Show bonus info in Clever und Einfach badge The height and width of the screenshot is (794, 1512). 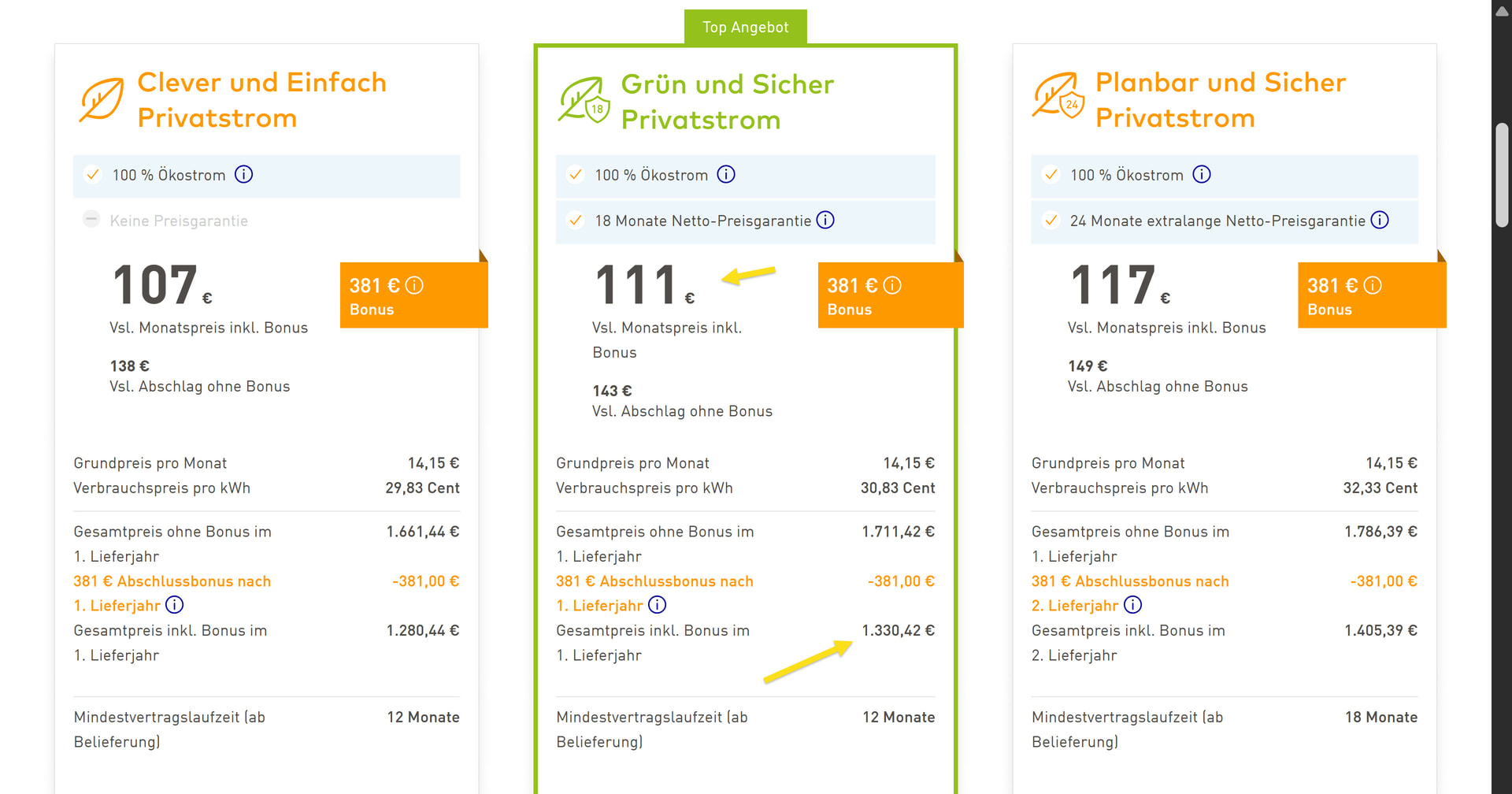pyautogui.click(x=414, y=285)
